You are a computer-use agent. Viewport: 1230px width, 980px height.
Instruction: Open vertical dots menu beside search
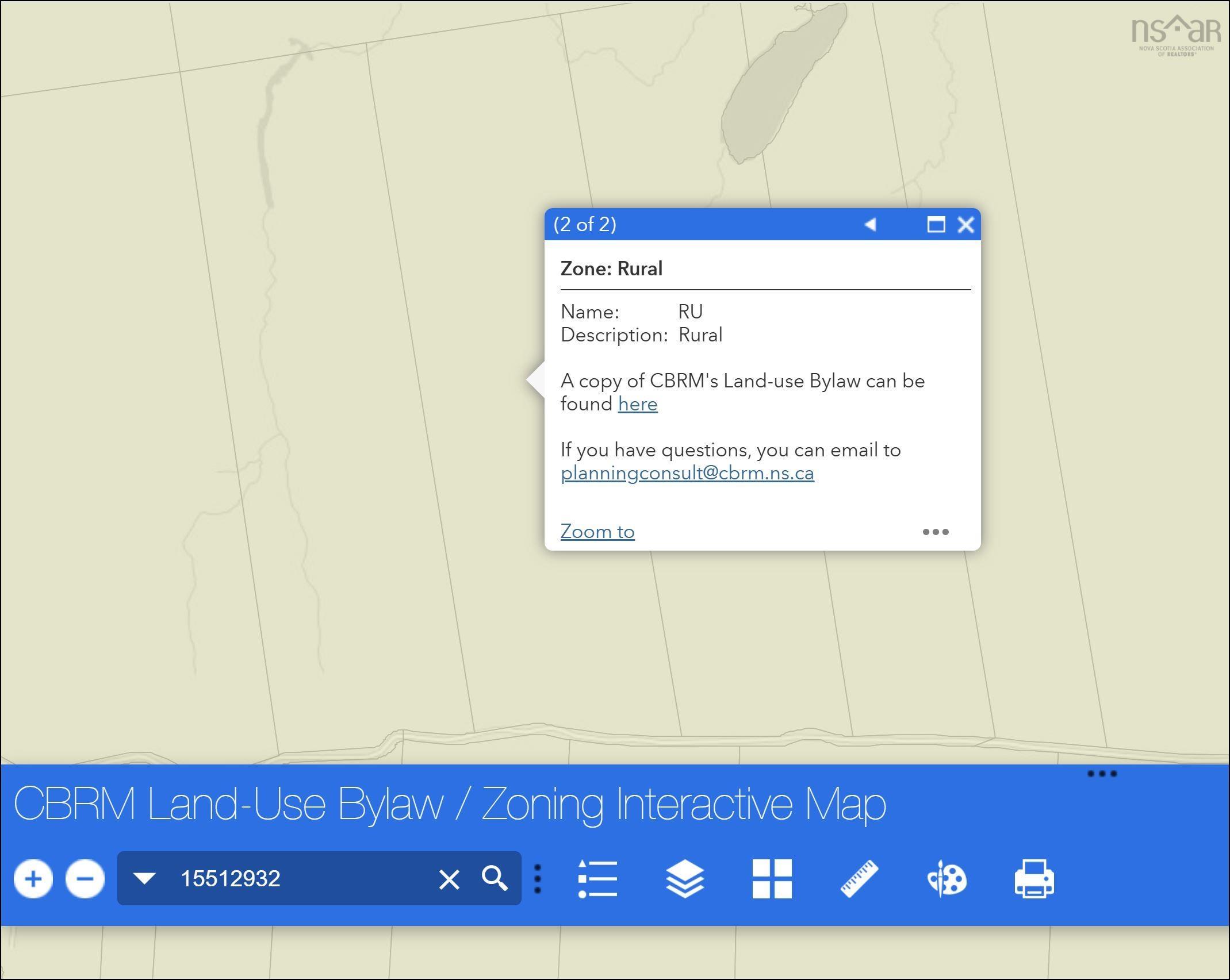tap(538, 878)
